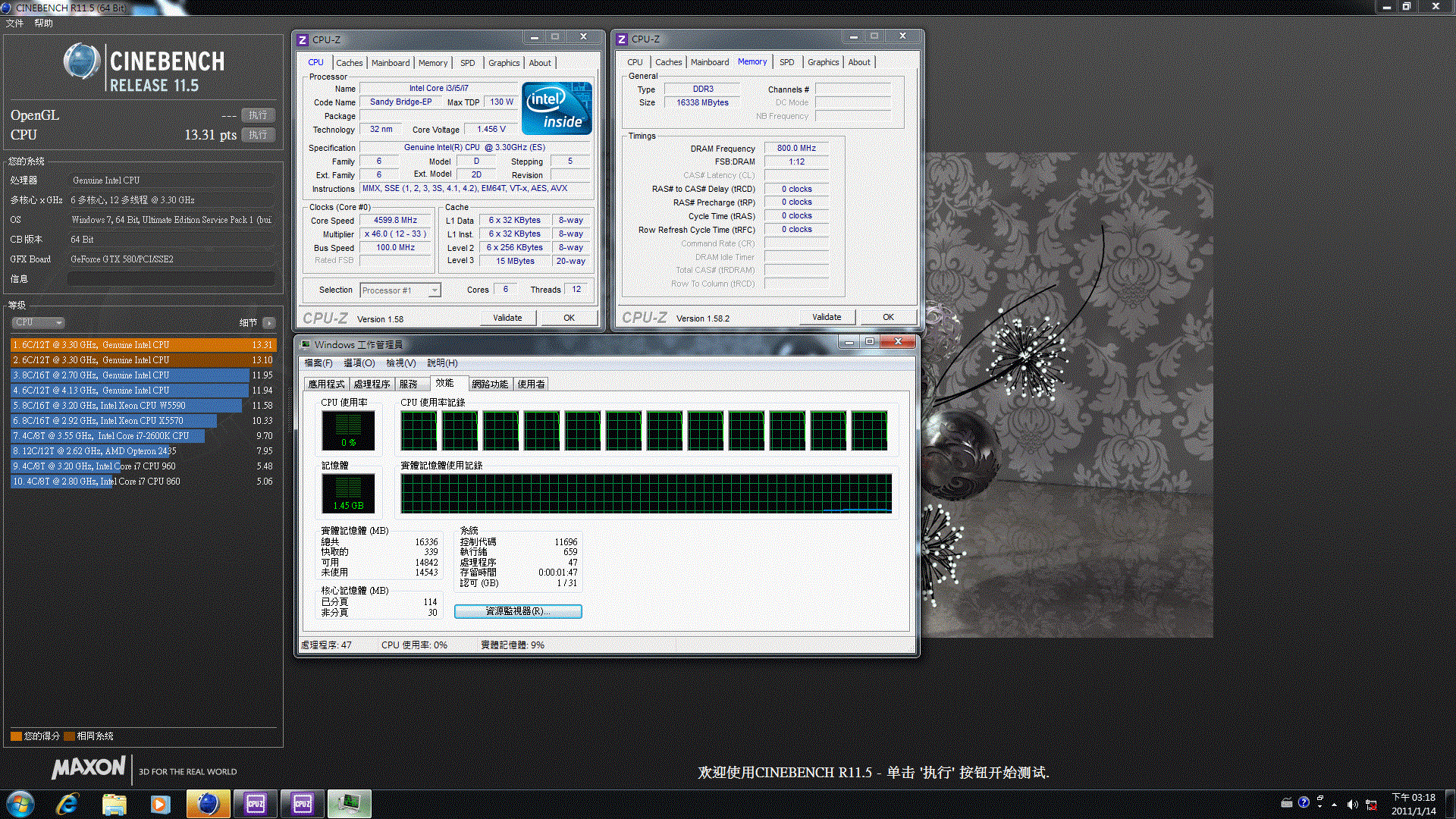Activate the second CPU-Z taskbar button
This screenshot has width=1456, height=819.
point(303,804)
